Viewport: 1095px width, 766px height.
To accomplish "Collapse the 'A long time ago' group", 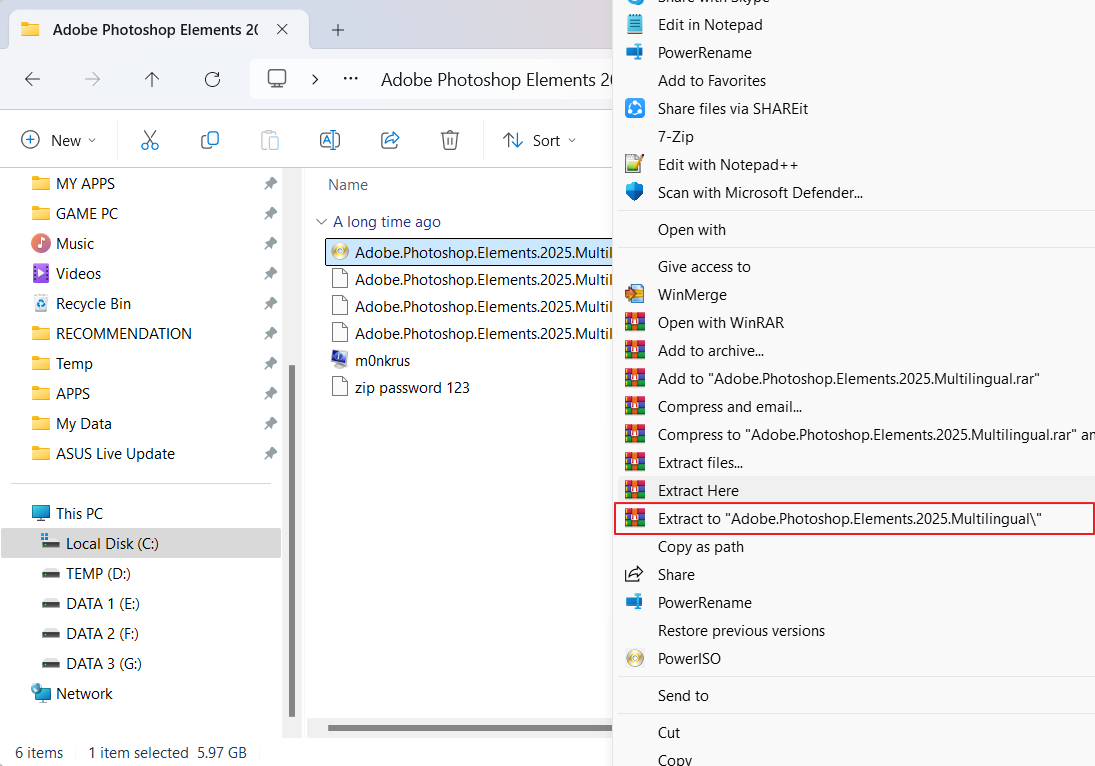I will (x=322, y=221).
